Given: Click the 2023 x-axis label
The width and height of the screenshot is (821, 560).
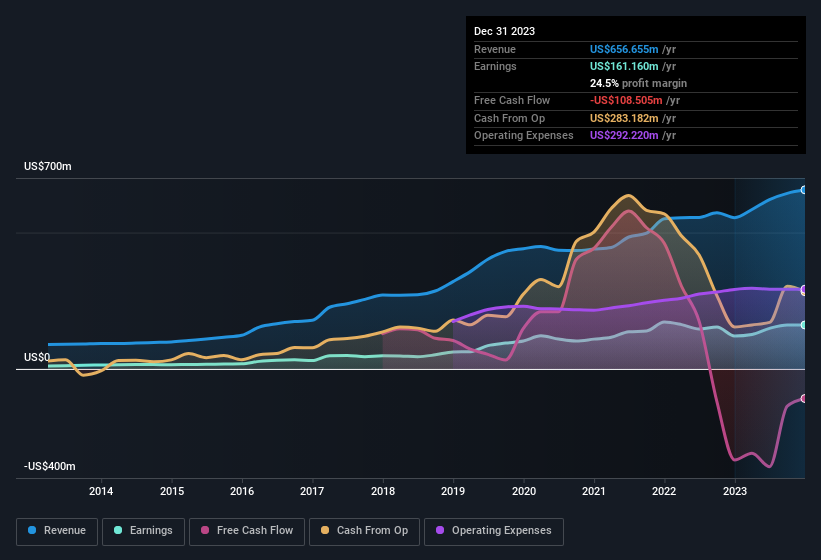Looking at the screenshot, I should [x=735, y=491].
